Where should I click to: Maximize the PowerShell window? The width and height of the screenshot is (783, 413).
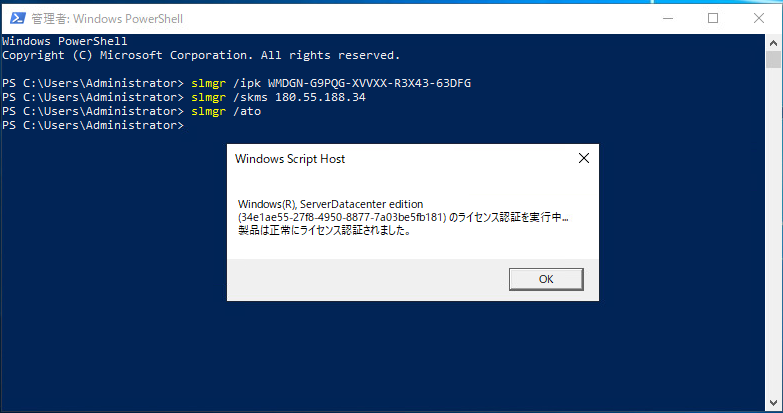(713, 18)
